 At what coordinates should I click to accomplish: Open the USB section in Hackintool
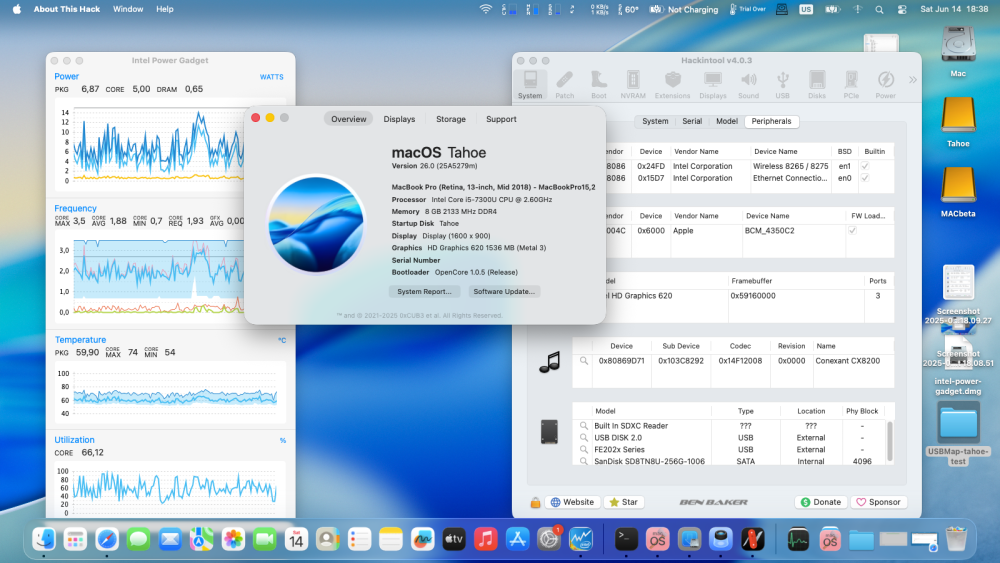pos(783,84)
